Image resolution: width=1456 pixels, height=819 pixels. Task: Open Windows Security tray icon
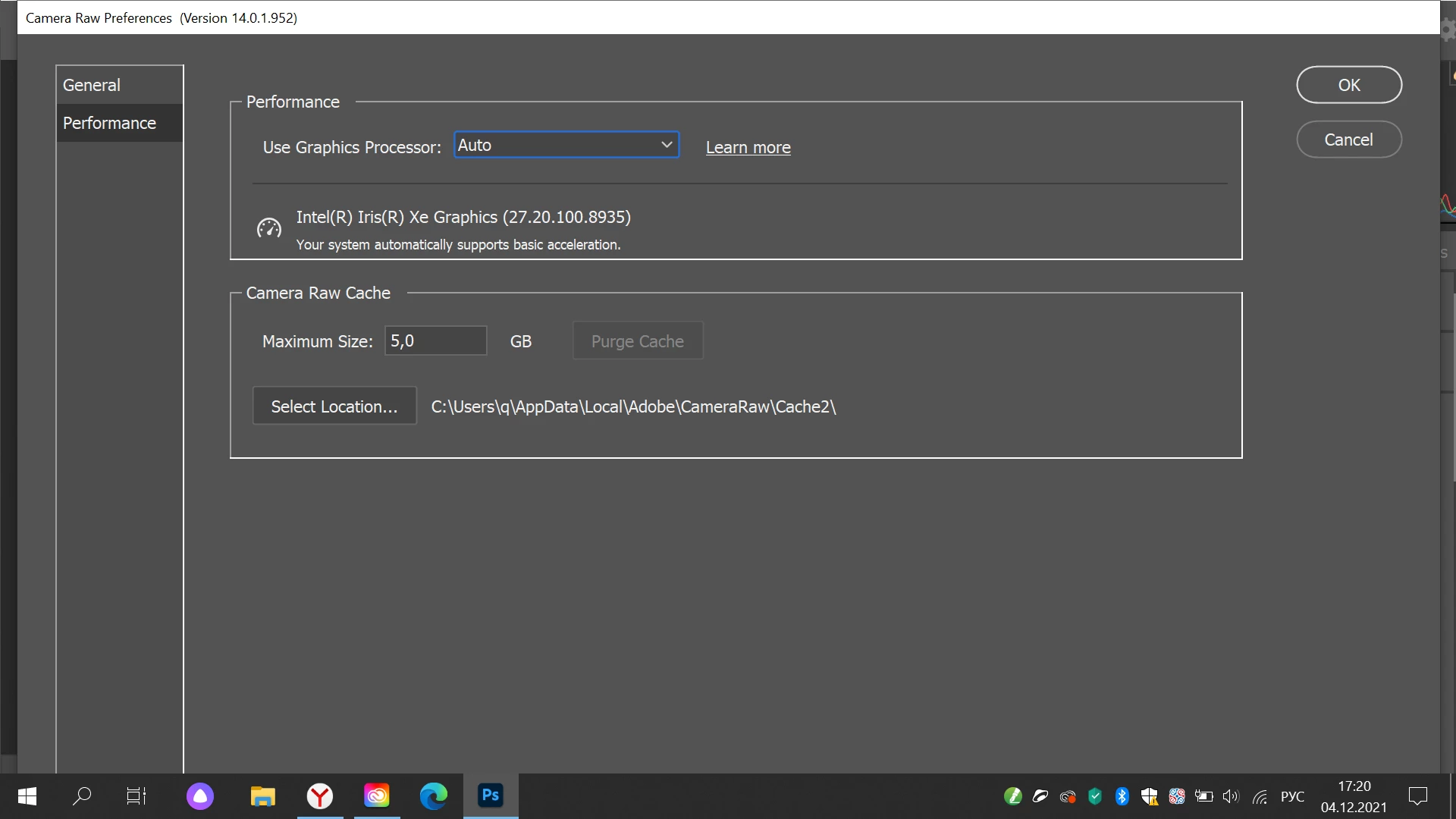tap(1150, 796)
